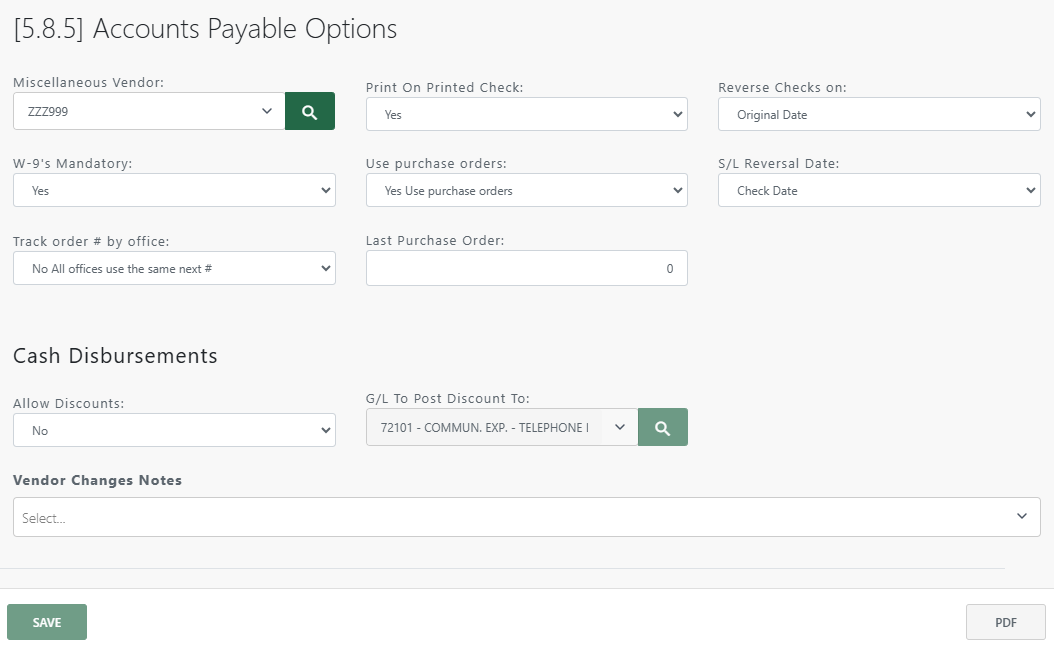Expand the G/L To Post Discount To dropdown

[x=501, y=427]
